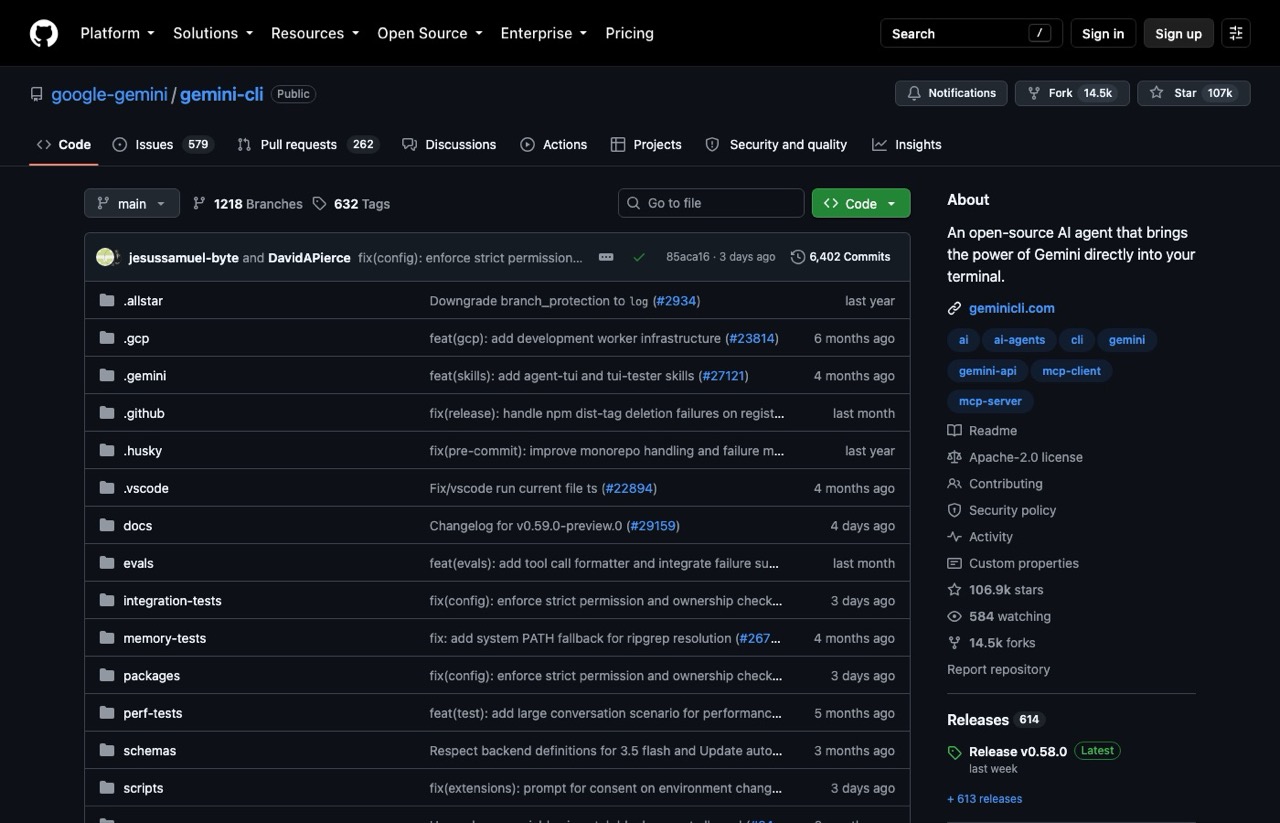Open the Solutions dropdown menu
Viewport: 1280px width, 823px height.
click(x=213, y=33)
